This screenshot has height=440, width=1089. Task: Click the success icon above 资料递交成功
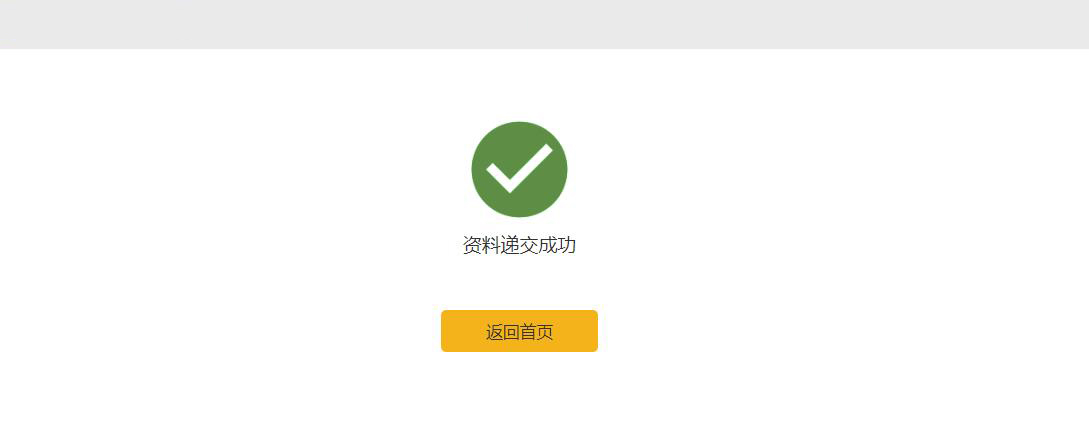pos(519,169)
